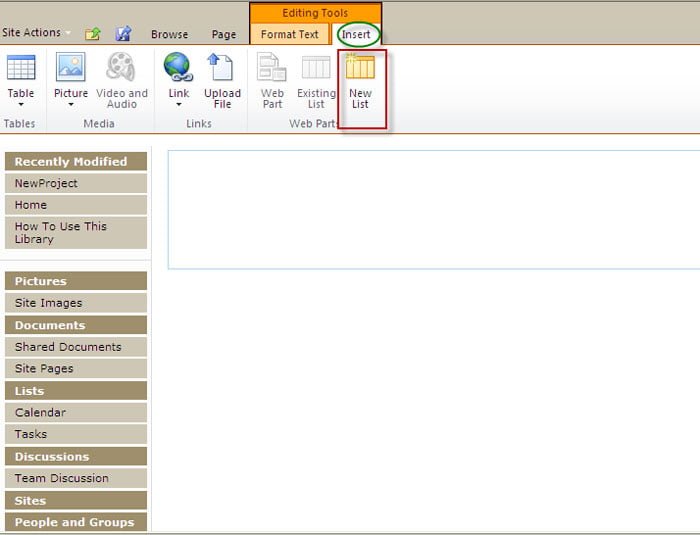Open Team Discussion board
Viewport: 700px width, 535px height.
76,478
